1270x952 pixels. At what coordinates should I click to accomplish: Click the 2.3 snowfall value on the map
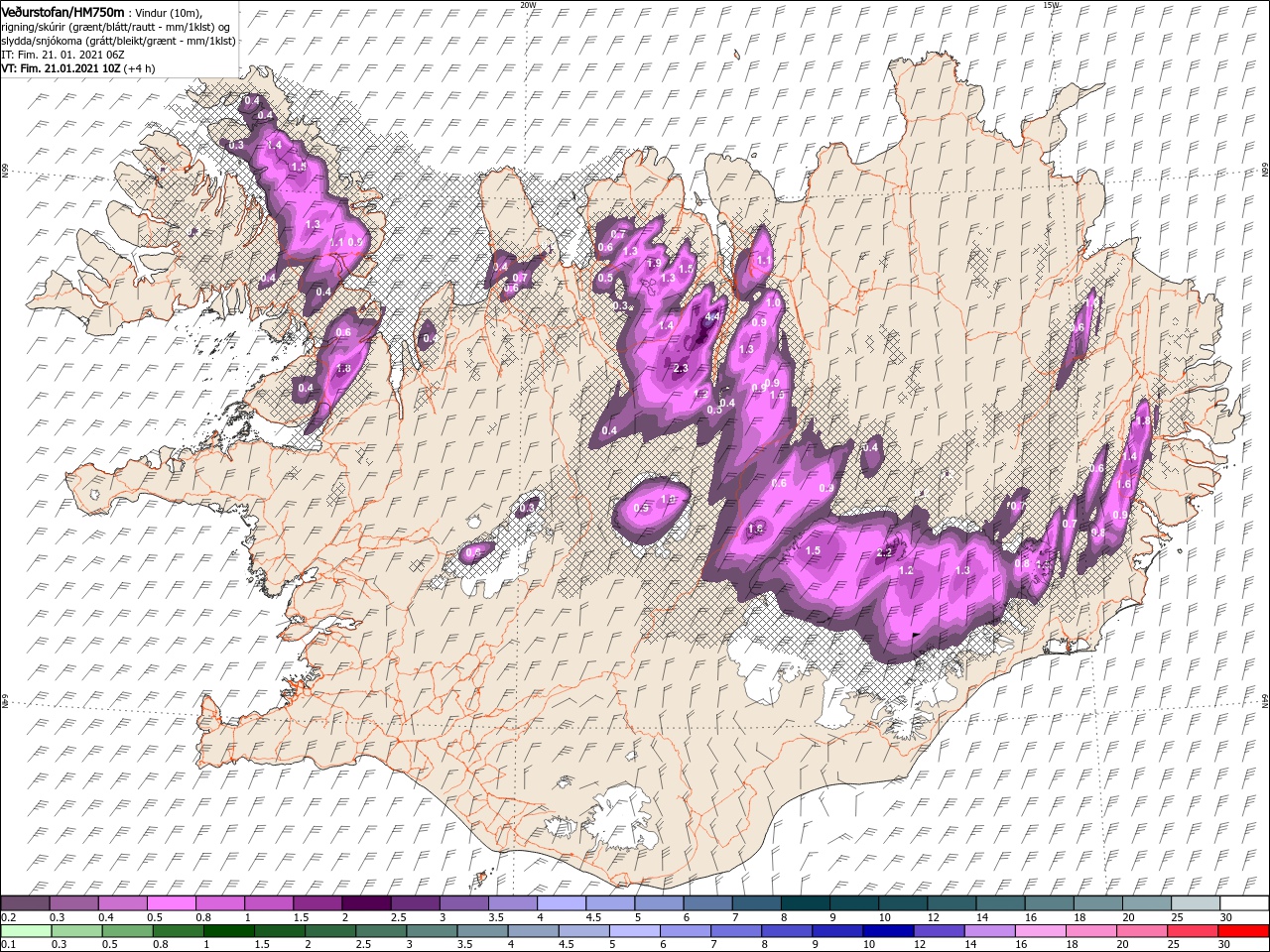(681, 369)
